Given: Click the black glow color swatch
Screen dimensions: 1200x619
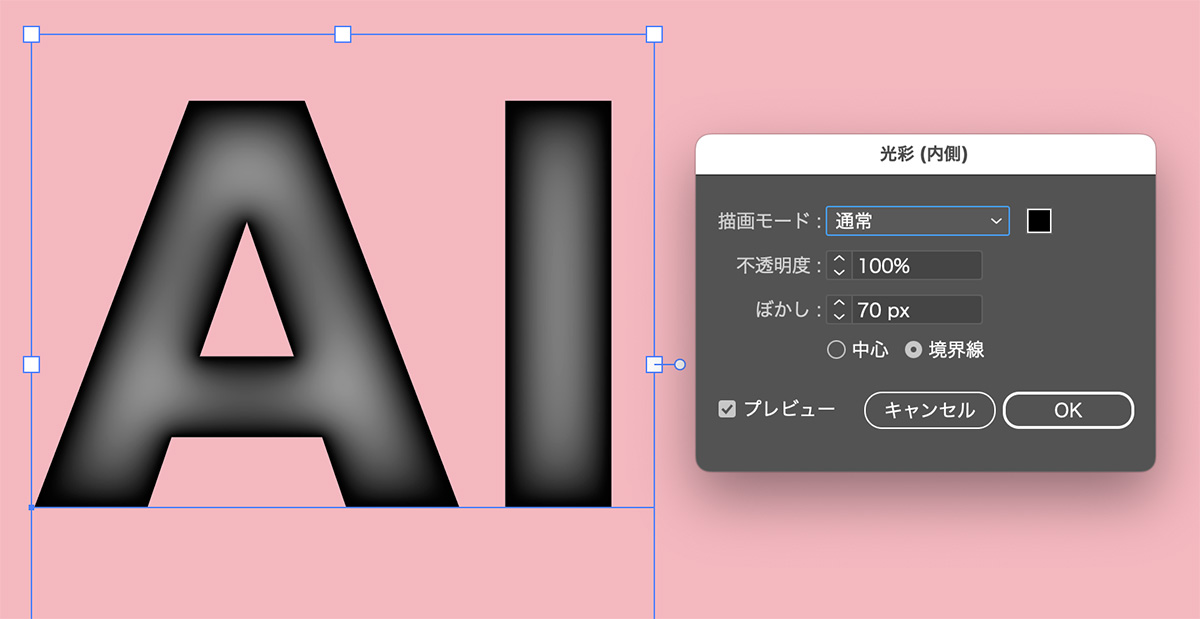Looking at the screenshot, I should coord(1038,220).
